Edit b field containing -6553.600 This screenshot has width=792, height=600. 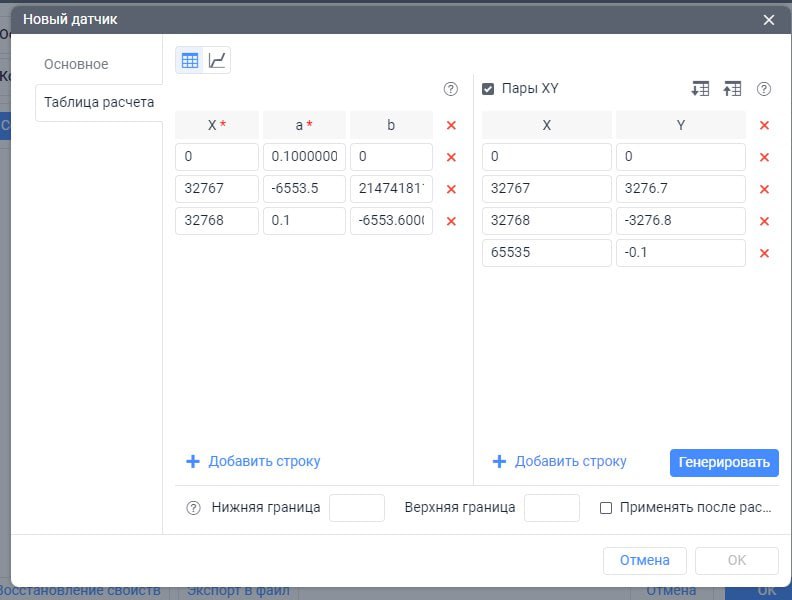(391, 220)
